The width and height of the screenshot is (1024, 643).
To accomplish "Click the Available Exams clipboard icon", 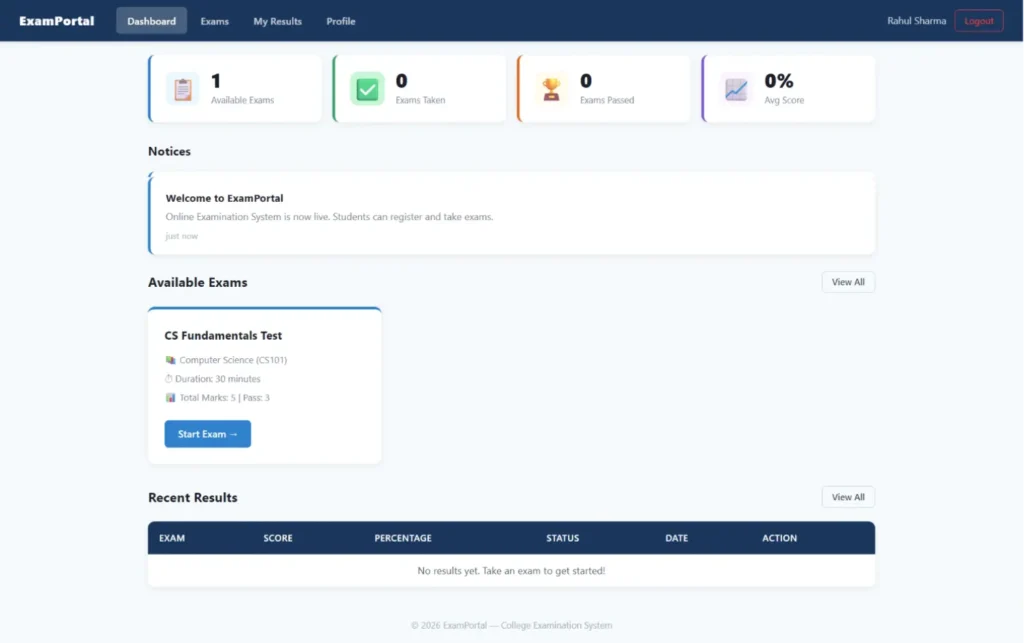I will [x=182, y=89].
